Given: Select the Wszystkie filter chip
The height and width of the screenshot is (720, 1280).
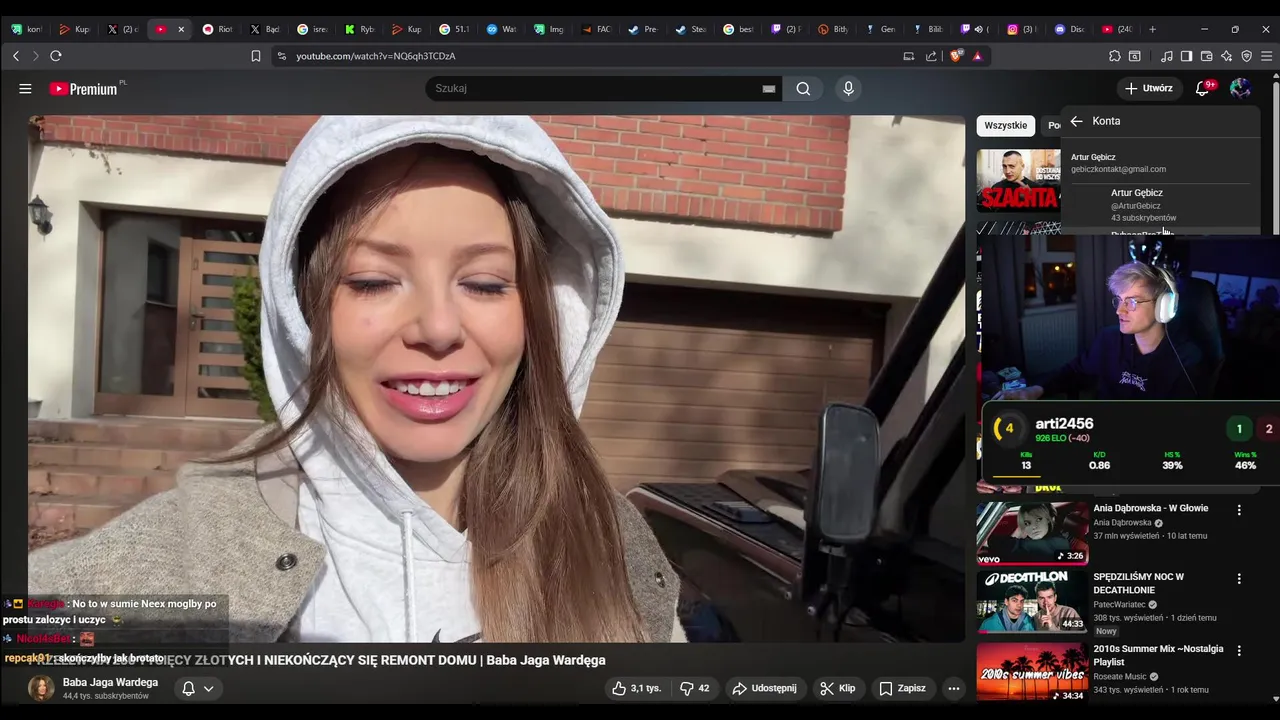Looking at the screenshot, I should click(1005, 125).
